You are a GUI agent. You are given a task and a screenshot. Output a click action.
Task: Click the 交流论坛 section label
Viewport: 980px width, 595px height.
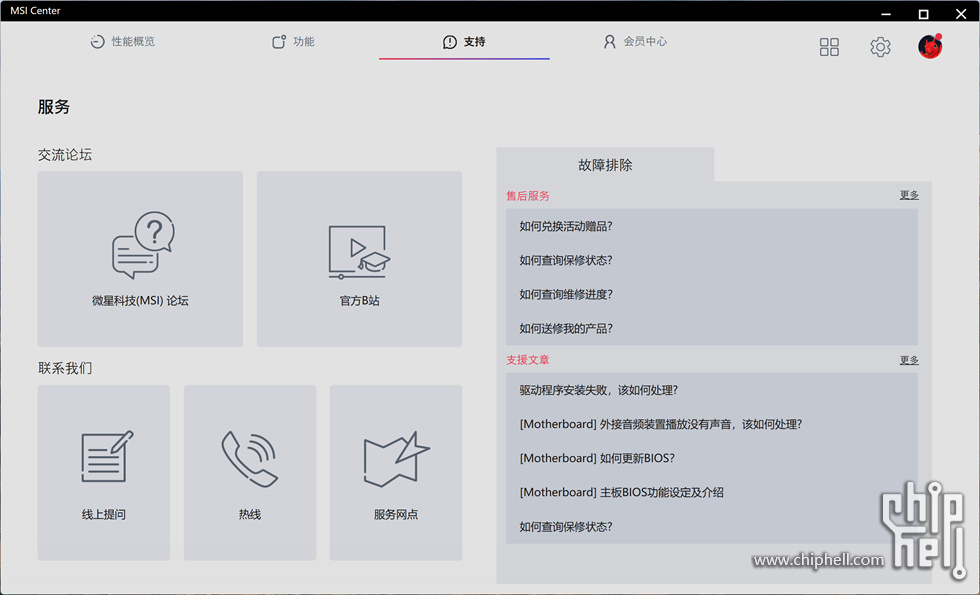pyautogui.click(x=65, y=155)
